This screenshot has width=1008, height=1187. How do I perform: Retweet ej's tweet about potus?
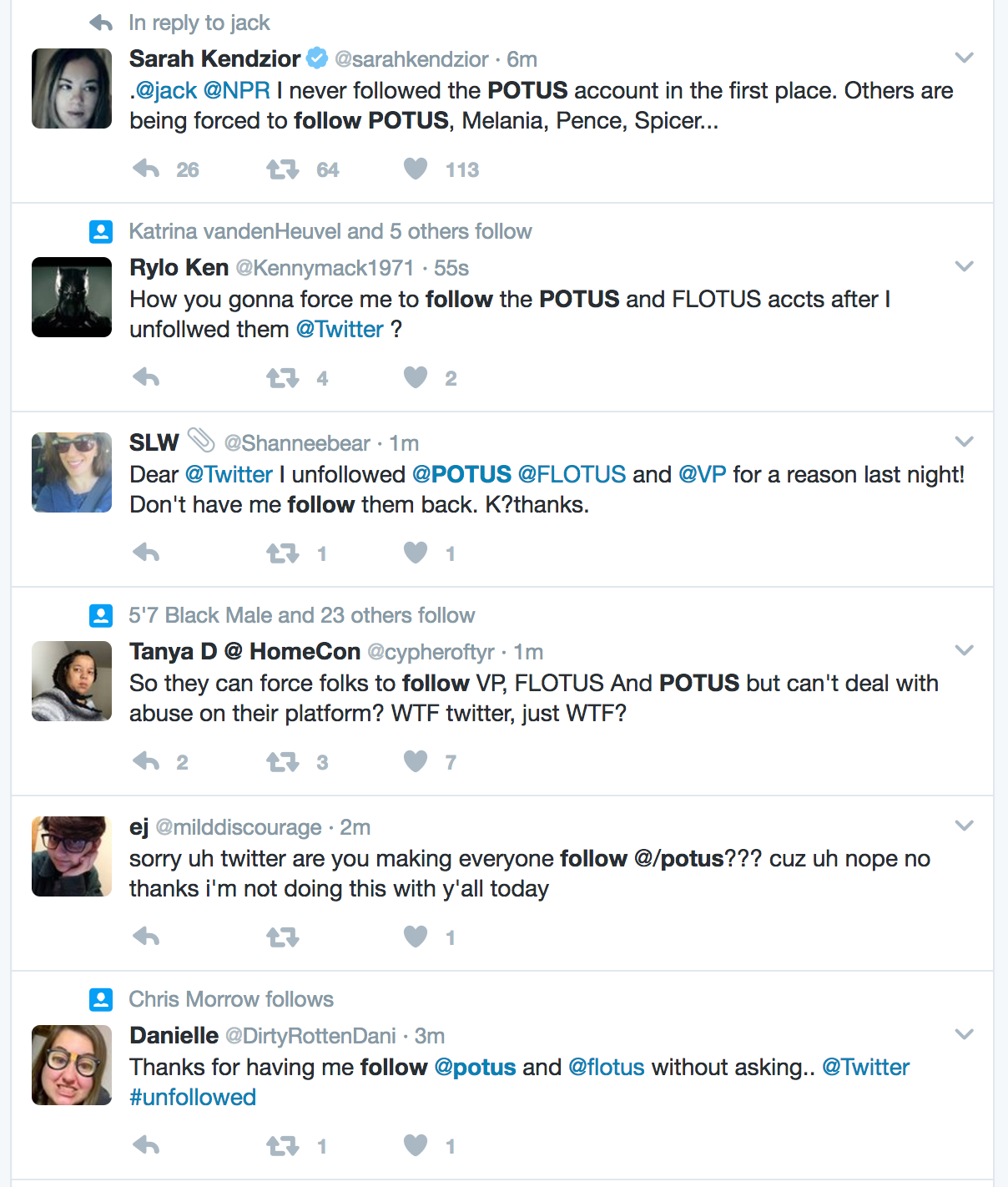282,937
